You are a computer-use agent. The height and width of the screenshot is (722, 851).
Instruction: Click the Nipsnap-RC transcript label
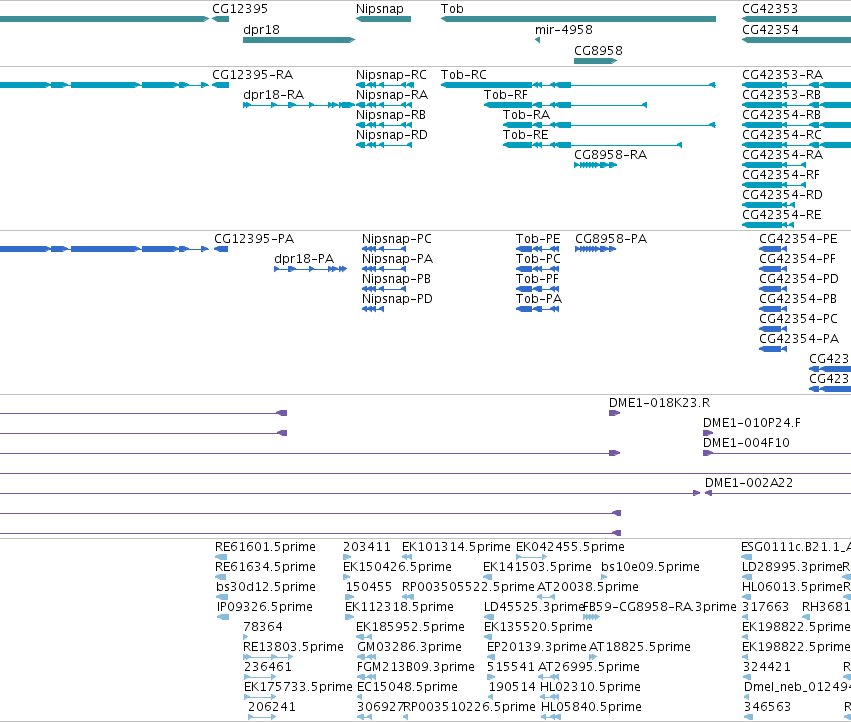pos(391,75)
